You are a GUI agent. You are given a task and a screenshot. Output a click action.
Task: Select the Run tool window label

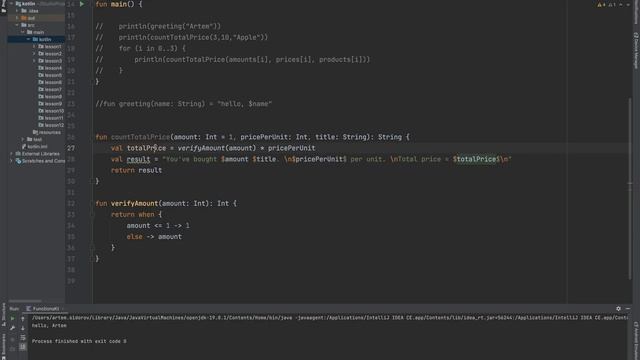(x=14, y=309)
